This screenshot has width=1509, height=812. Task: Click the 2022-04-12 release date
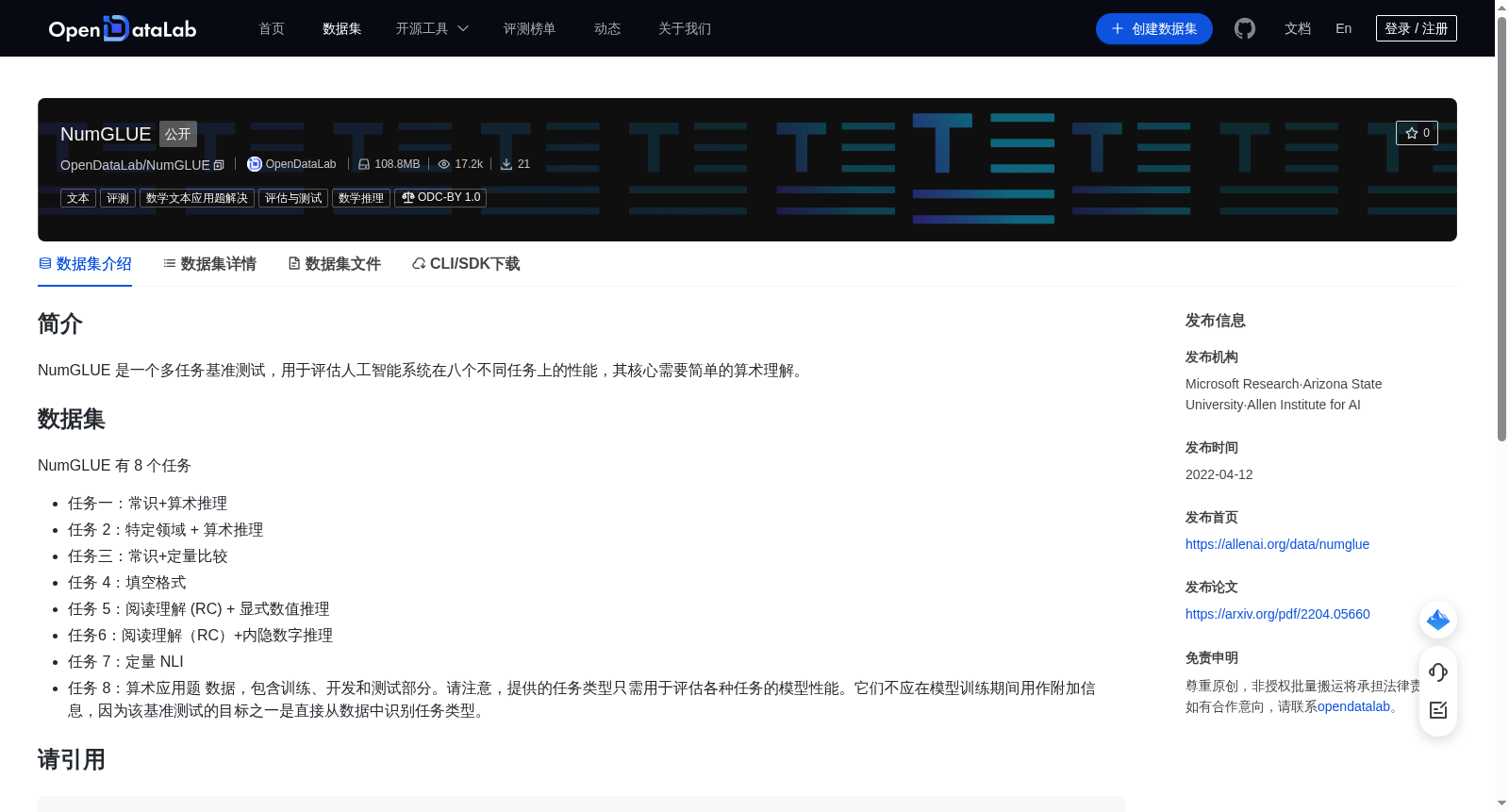click(1219, 474)
